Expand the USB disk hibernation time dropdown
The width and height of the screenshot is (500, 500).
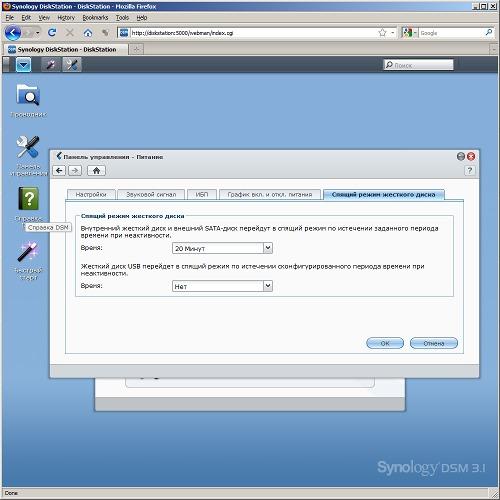(268, 286)
